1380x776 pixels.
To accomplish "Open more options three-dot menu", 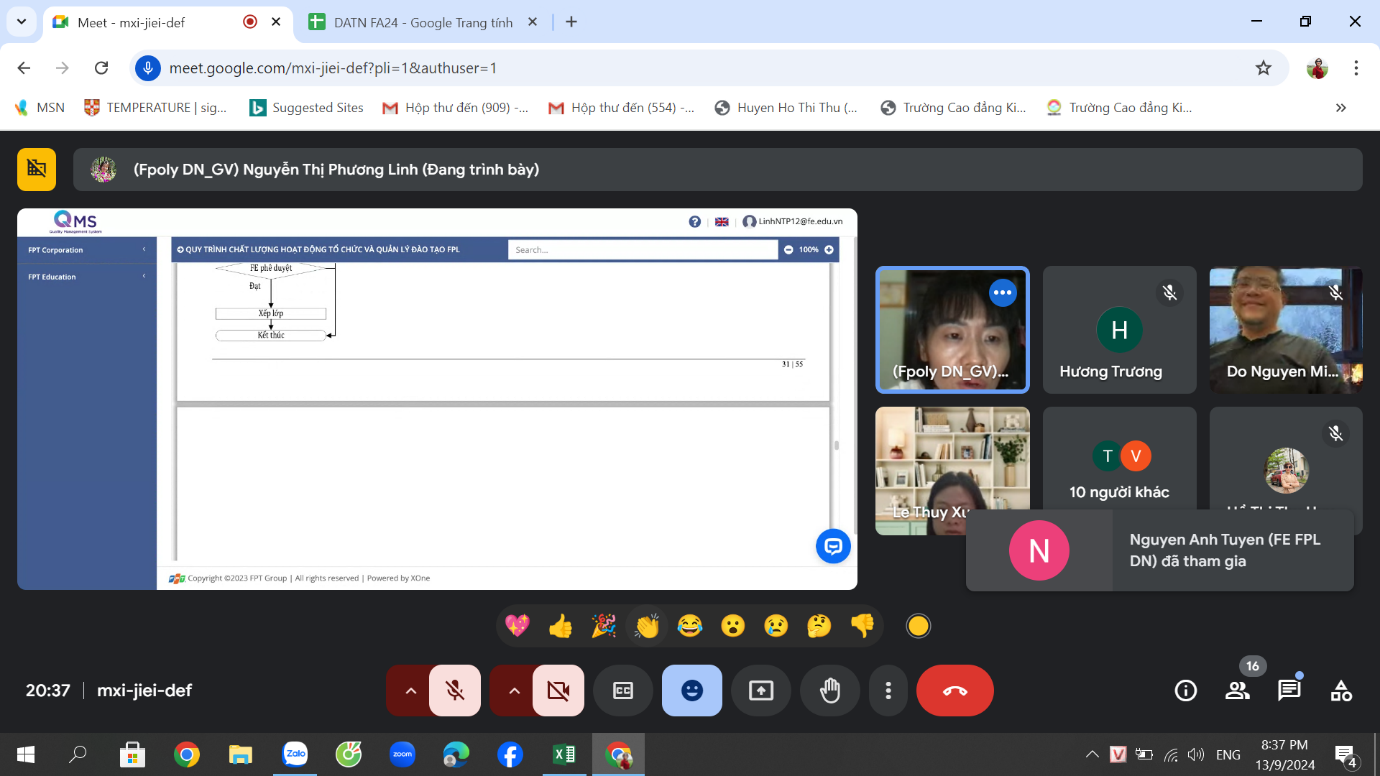I will [888, 691].
